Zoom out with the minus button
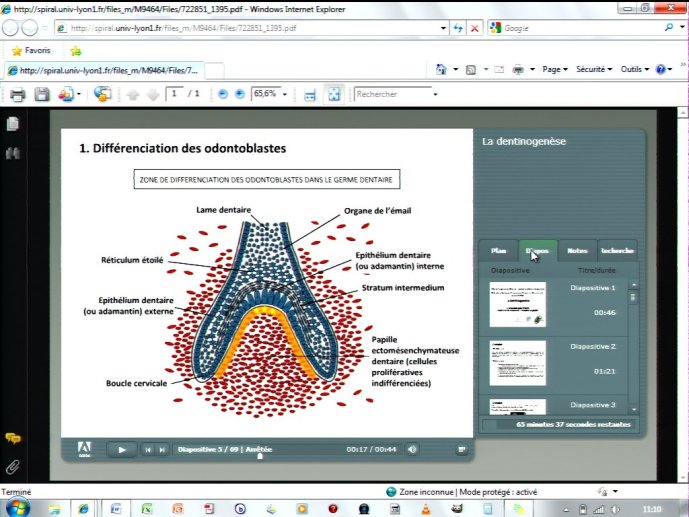The height and width of the screenshot is (517, 689). [223, 94]
